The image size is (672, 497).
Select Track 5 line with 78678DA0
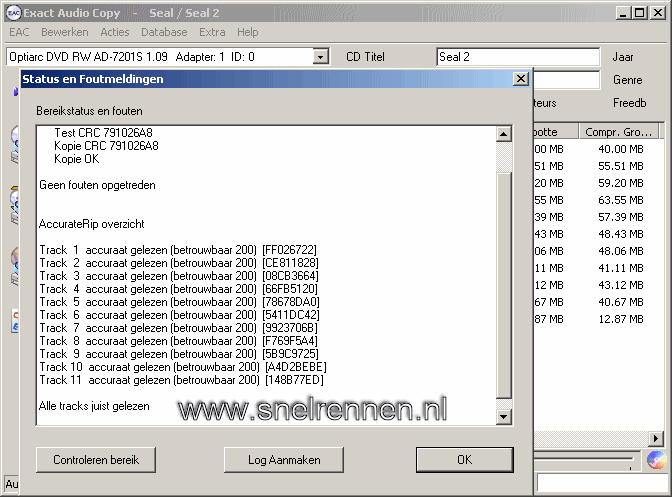[180, 302]
